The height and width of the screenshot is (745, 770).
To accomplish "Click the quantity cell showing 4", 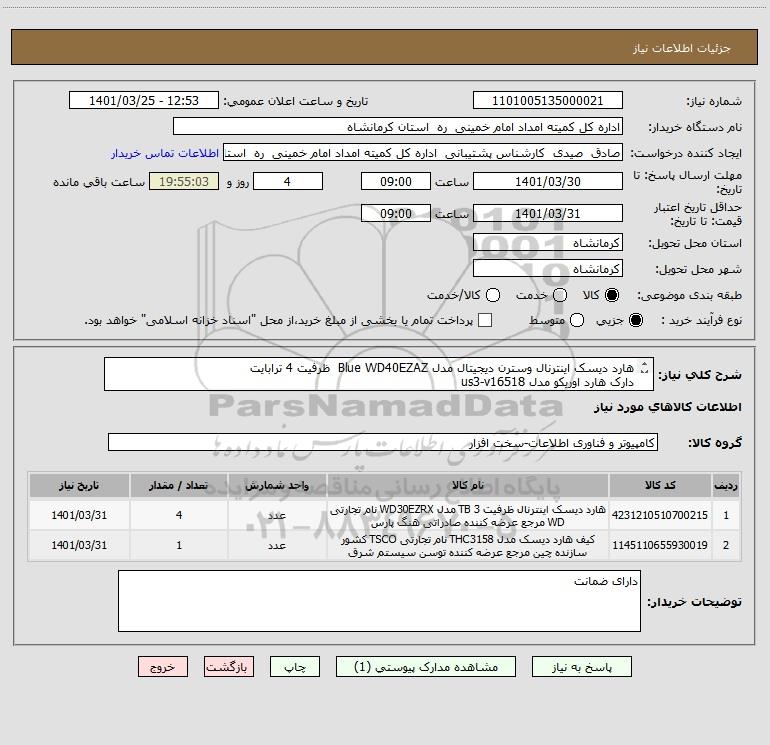I will click(179, 515).
